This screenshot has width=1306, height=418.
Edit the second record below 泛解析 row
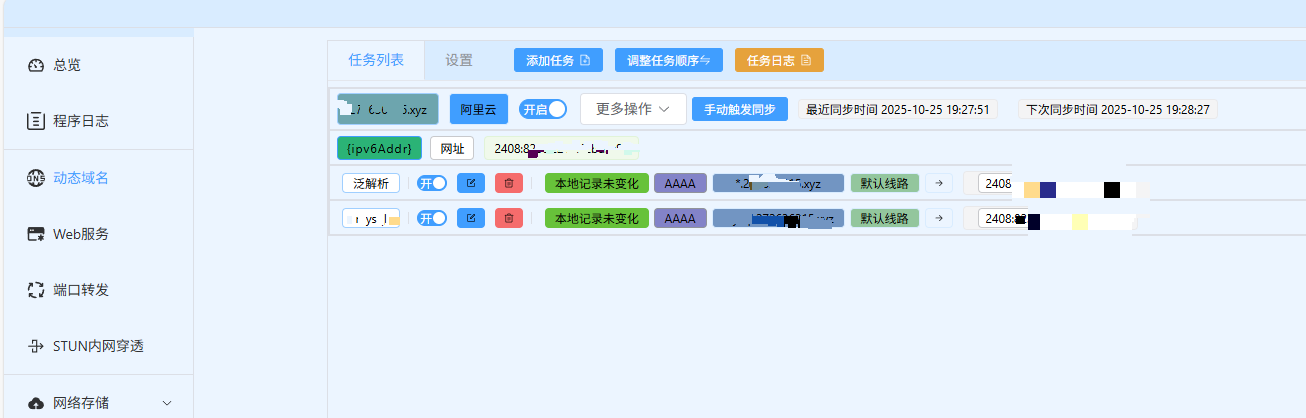[471, 218]
